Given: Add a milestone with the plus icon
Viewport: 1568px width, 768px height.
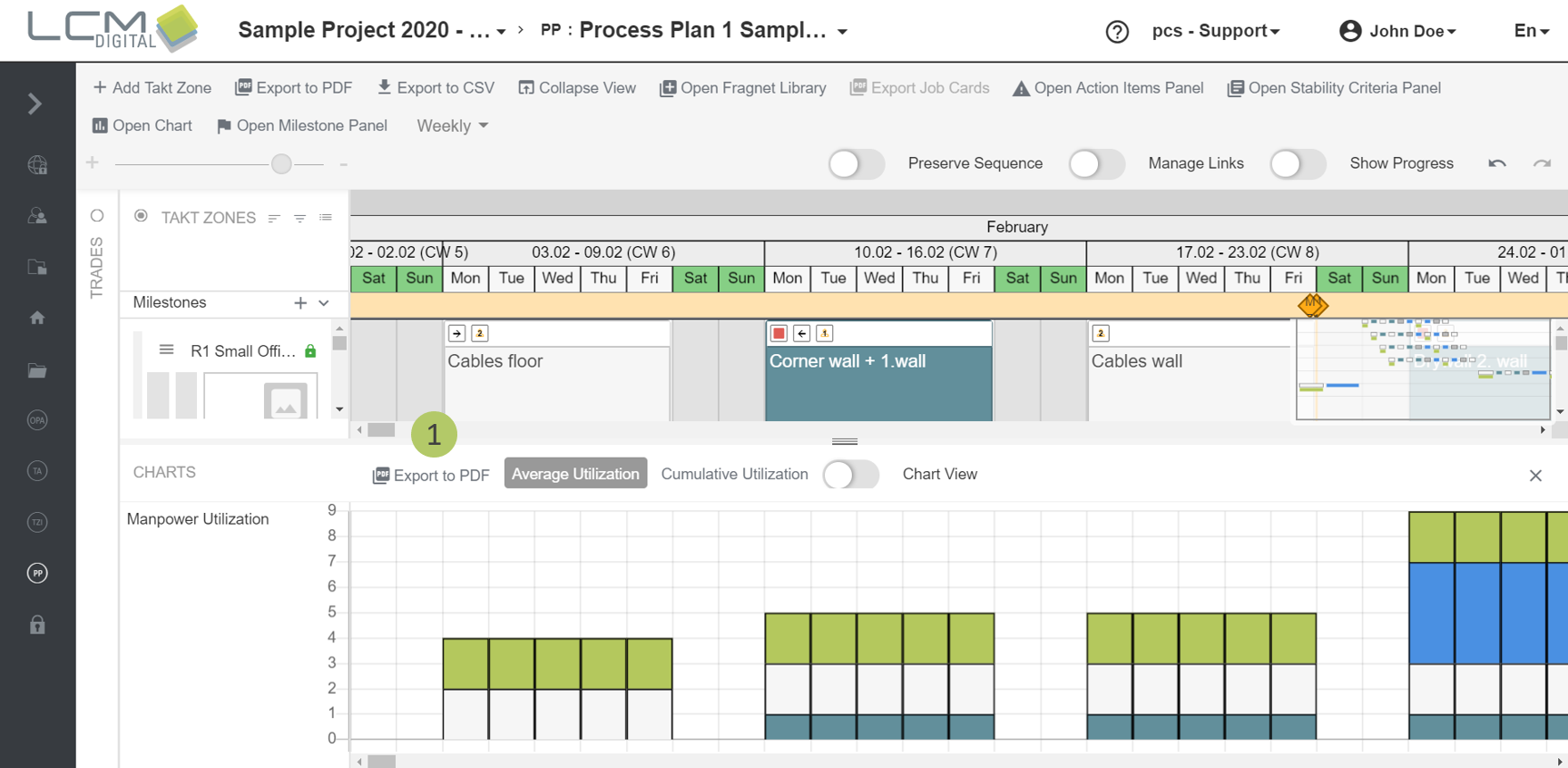Looking at the screenshot, I should (x=300, y=303).
